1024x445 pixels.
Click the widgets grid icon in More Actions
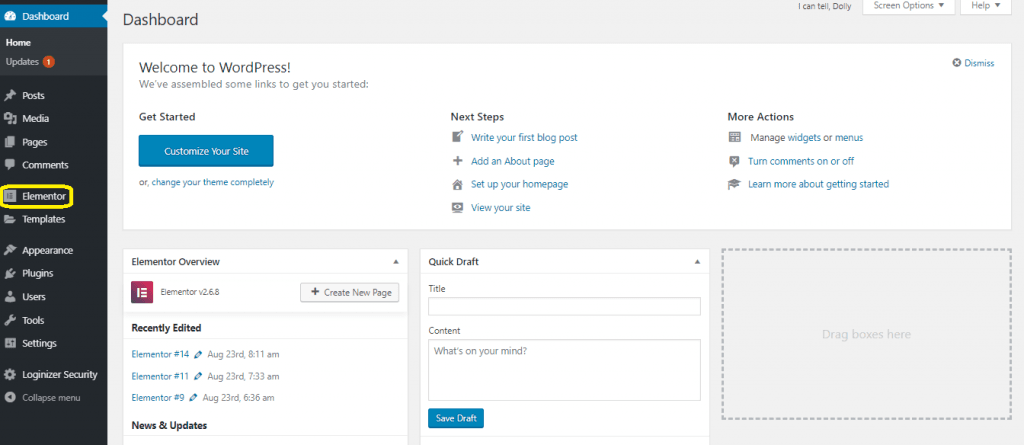(x=735, y=137)
